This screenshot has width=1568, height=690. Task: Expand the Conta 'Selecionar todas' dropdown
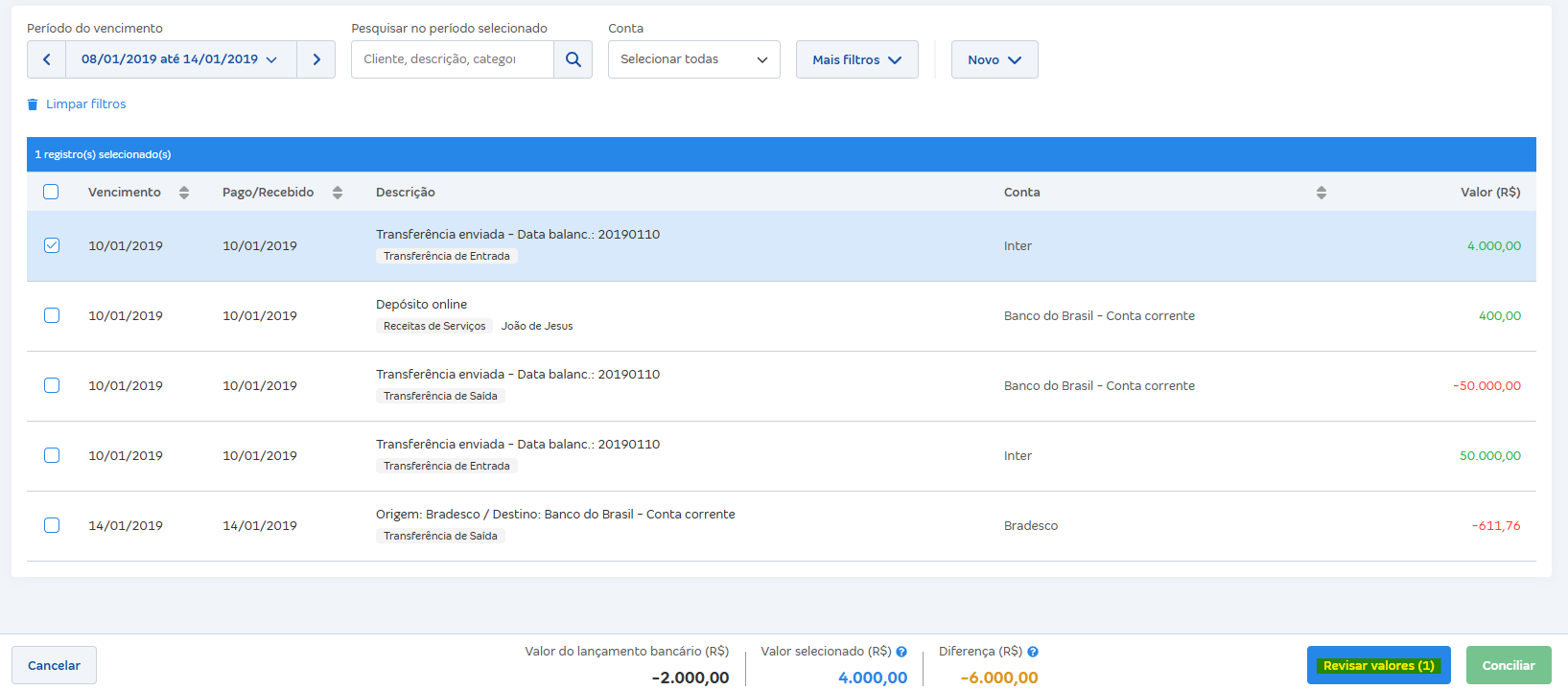click(693, 59)
